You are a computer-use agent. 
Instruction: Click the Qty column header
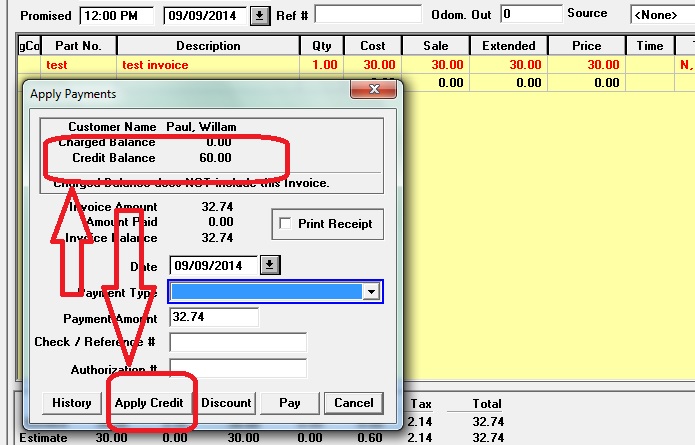[322, 46]
